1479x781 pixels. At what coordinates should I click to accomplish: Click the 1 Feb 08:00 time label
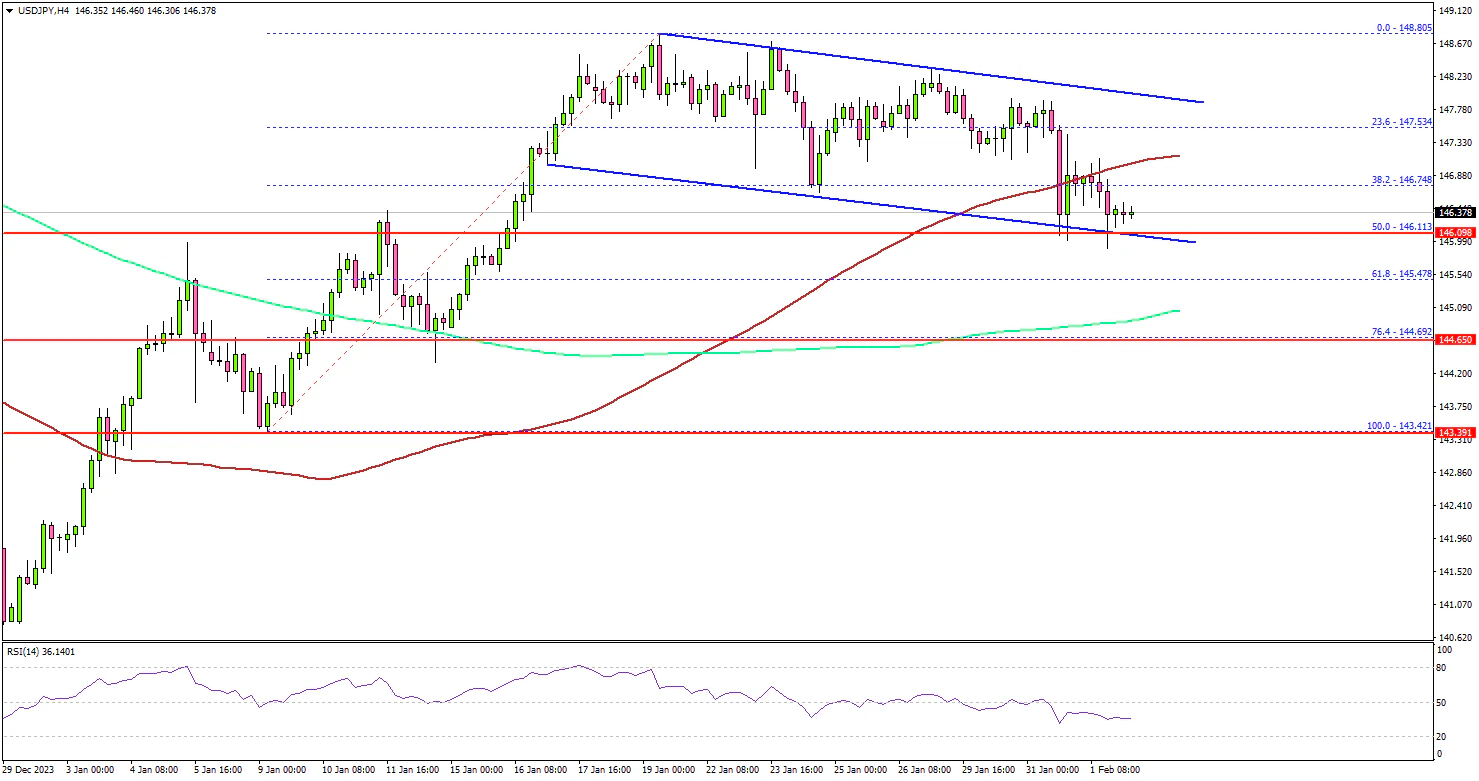(x=1113, y=770)
